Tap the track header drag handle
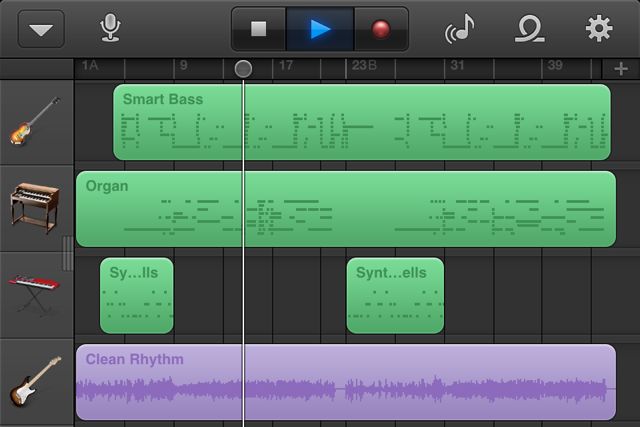 [68, 253]
